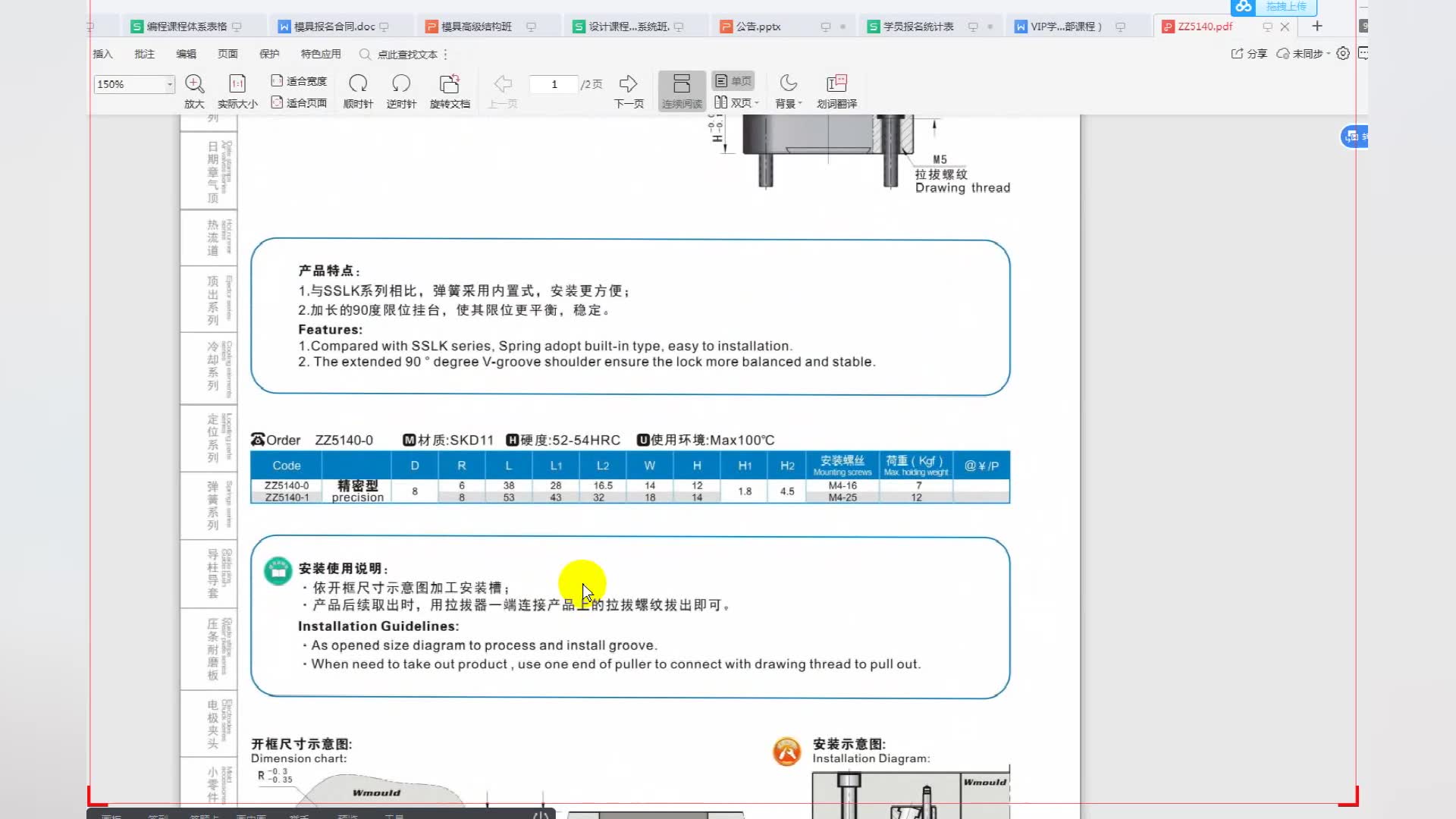The width and height of the screenshot is (1456, 819).
Task: Switch to 公告.pptx tab
Action: [x=758, y=27]
